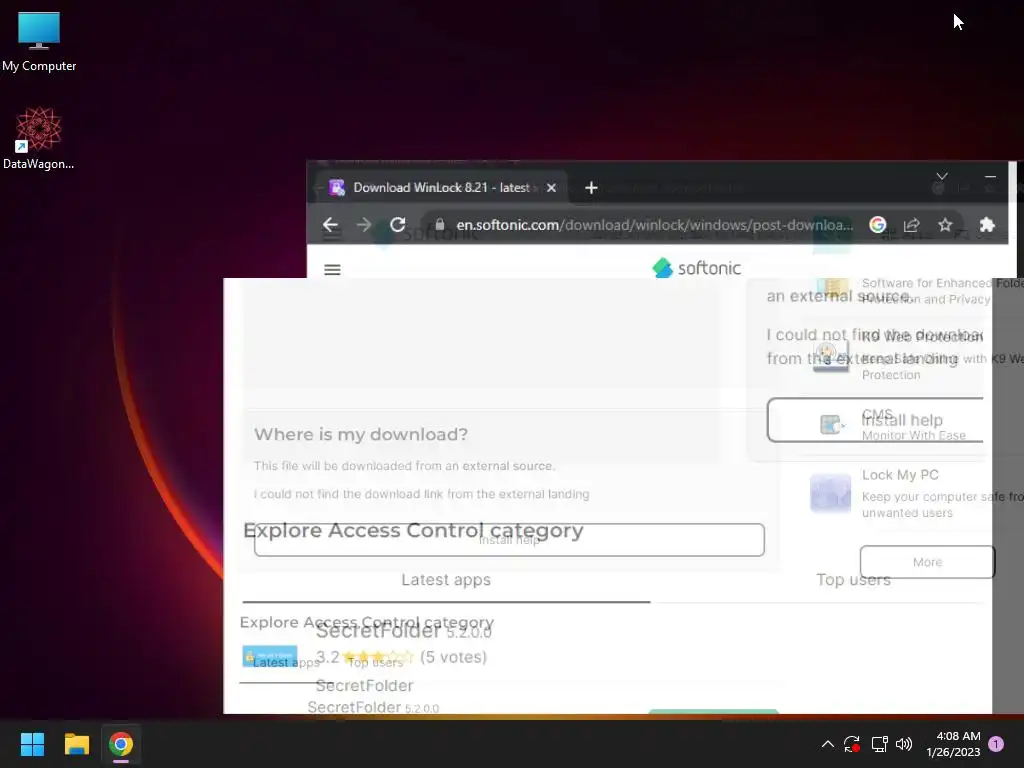This screenshot has width=1024, height=768.
Task: Open the notification badge showing 1
Action: (x=996, y=744)
